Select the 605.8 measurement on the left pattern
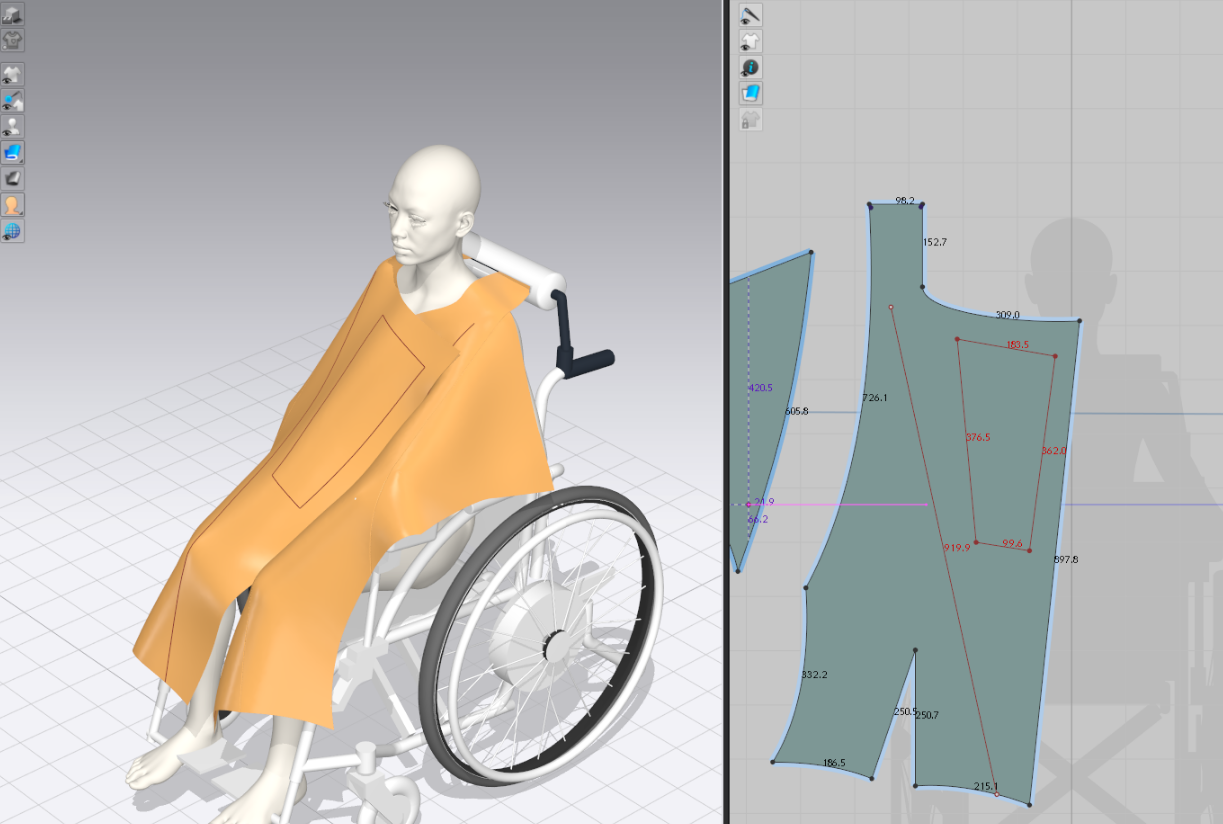This screenshot has height=824, width=1223. click(x=797, y=411)
